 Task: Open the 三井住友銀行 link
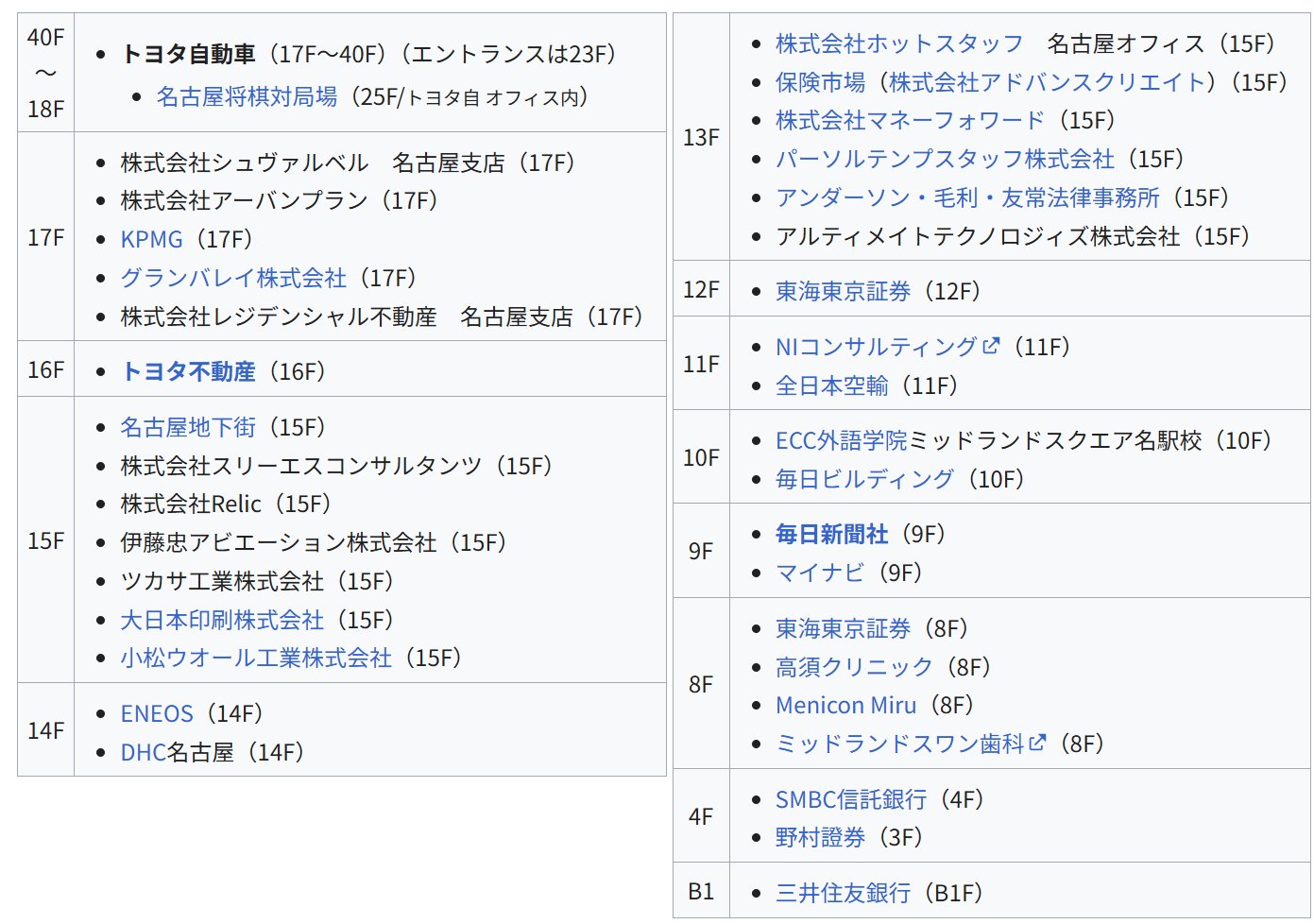tap(843, 893)
